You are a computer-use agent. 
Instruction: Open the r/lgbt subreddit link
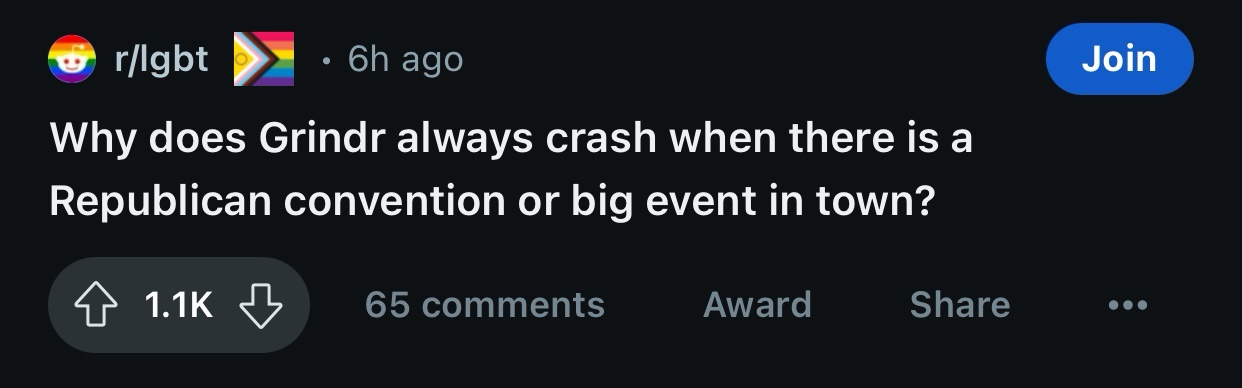[x=161, y=59]
